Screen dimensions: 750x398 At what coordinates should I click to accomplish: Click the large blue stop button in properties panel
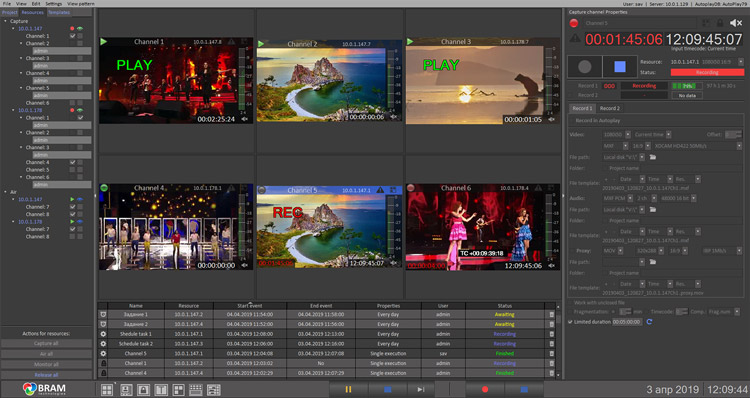[x=620, y=66]
